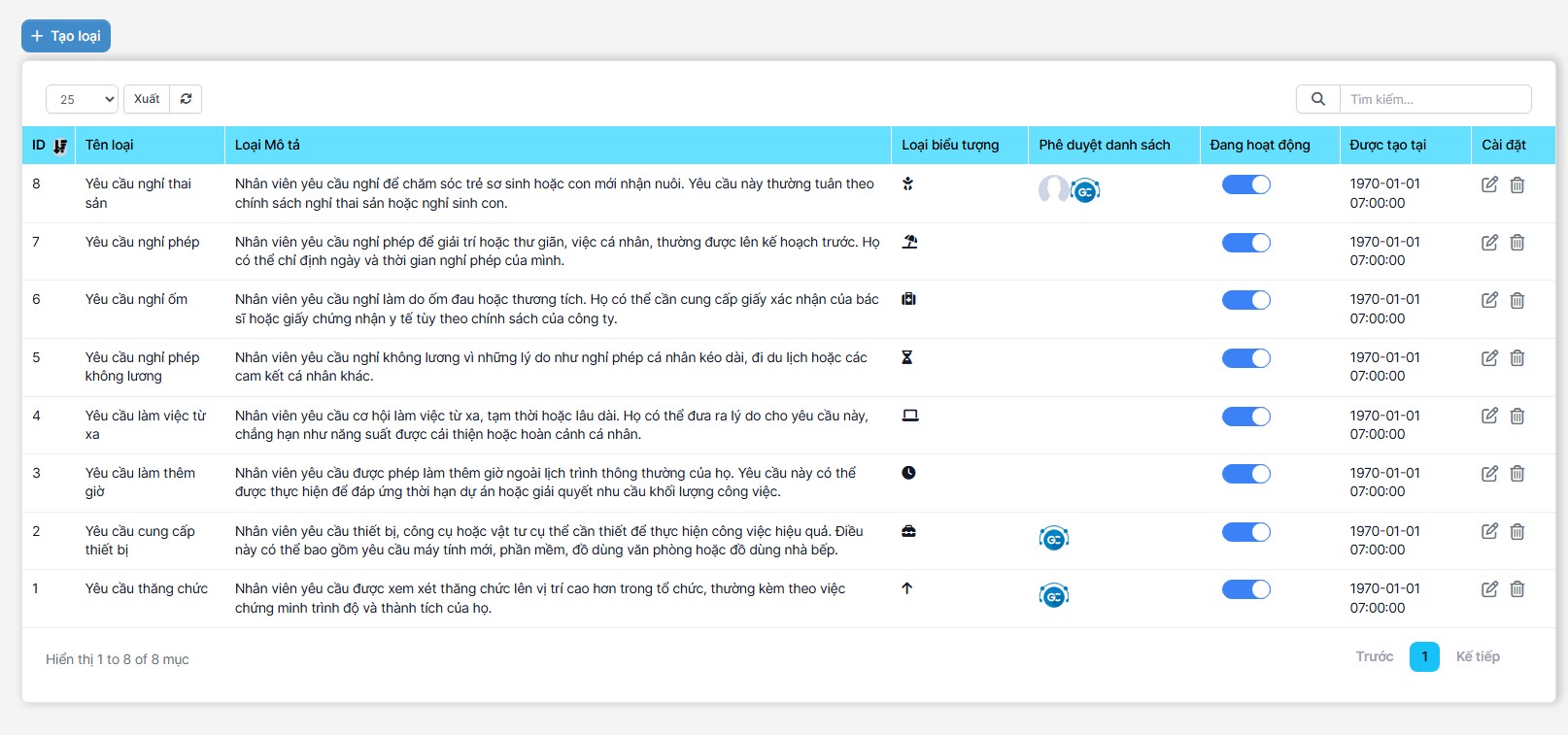Click the 'Tạo loại' button

[x=66, y=36]
